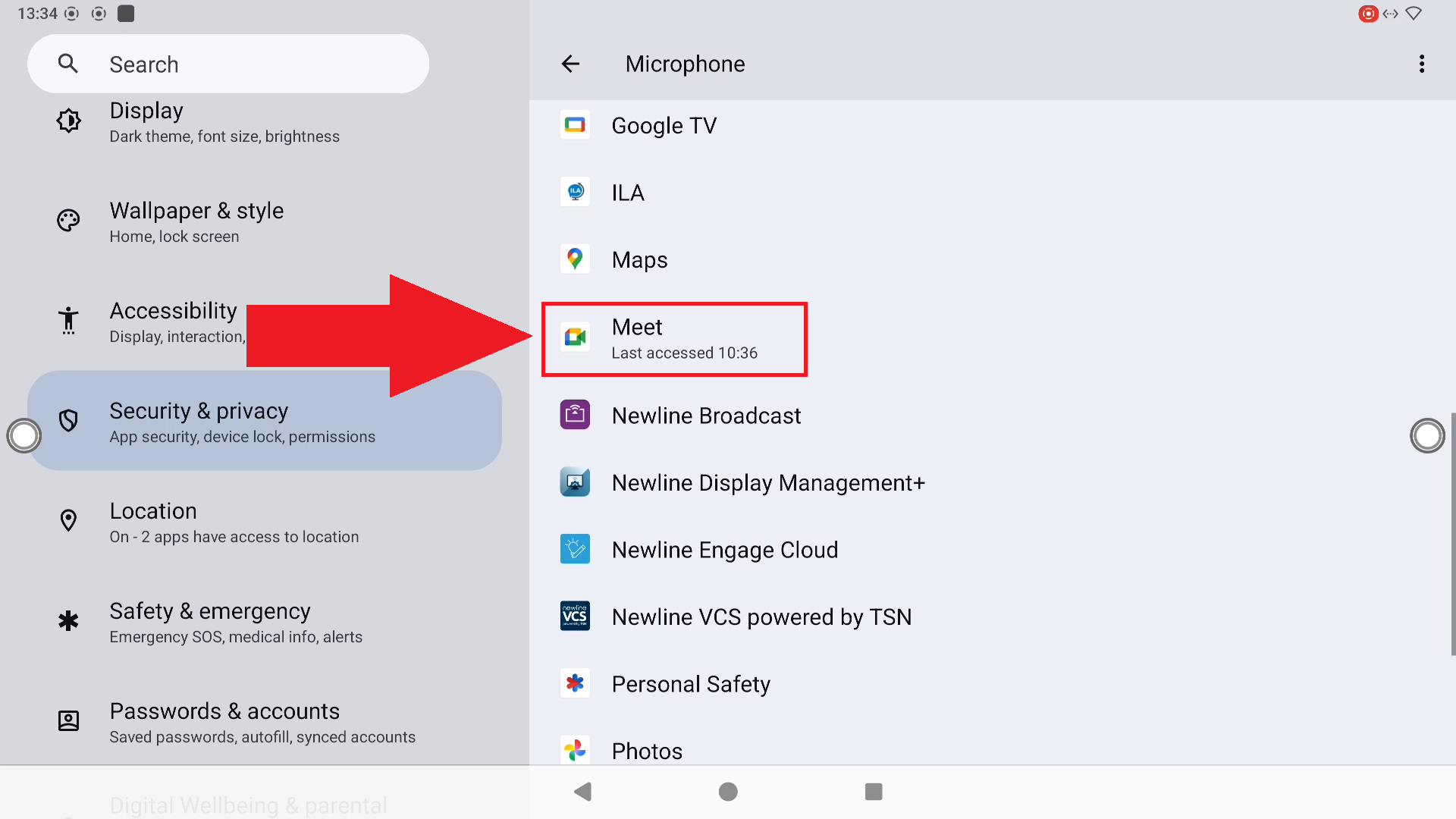Open Personal Safety permission settings

point(690,684)
